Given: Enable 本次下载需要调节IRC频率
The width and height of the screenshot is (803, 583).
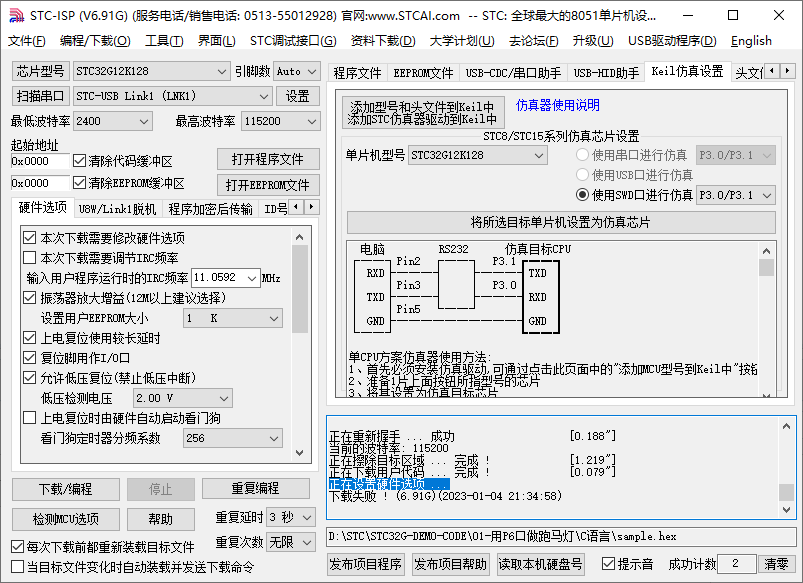Looking at the screenshot, I should tap(30, 258).
